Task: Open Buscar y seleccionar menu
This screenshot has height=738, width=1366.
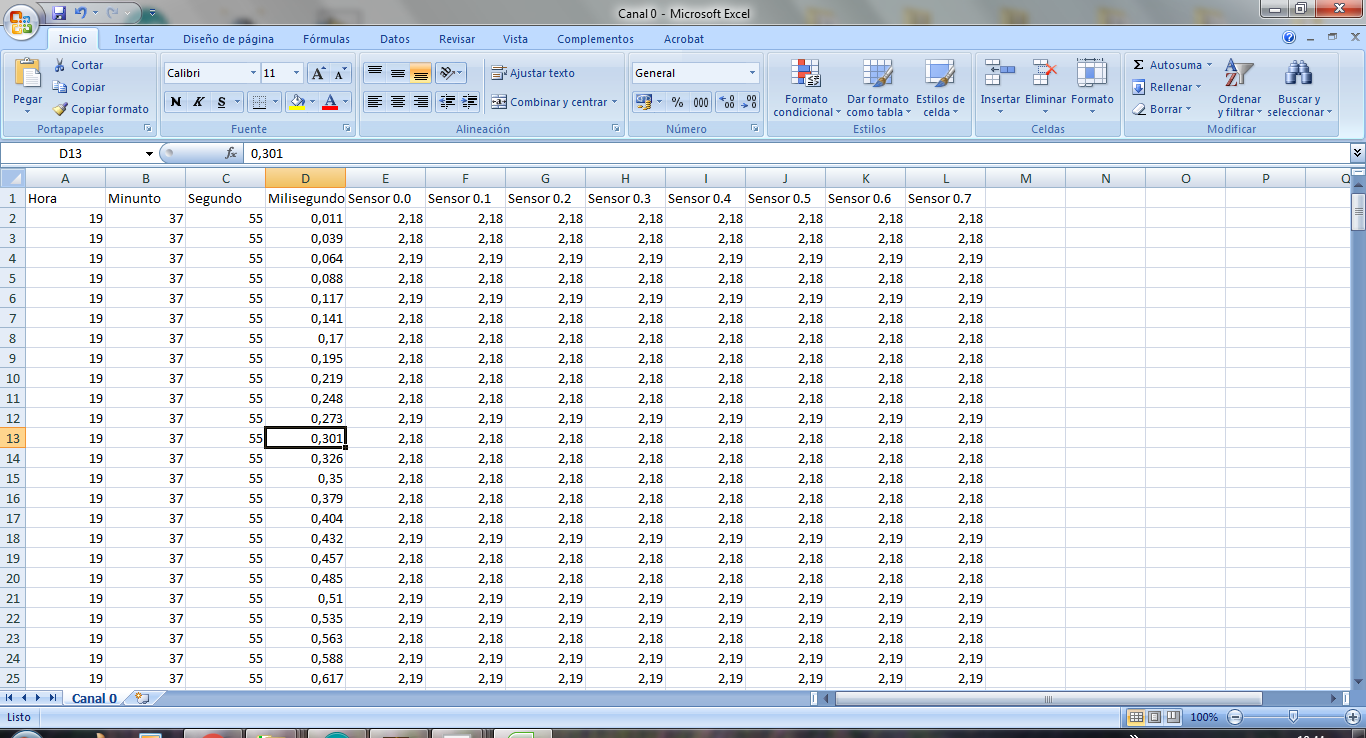Action: [1299, 88]
